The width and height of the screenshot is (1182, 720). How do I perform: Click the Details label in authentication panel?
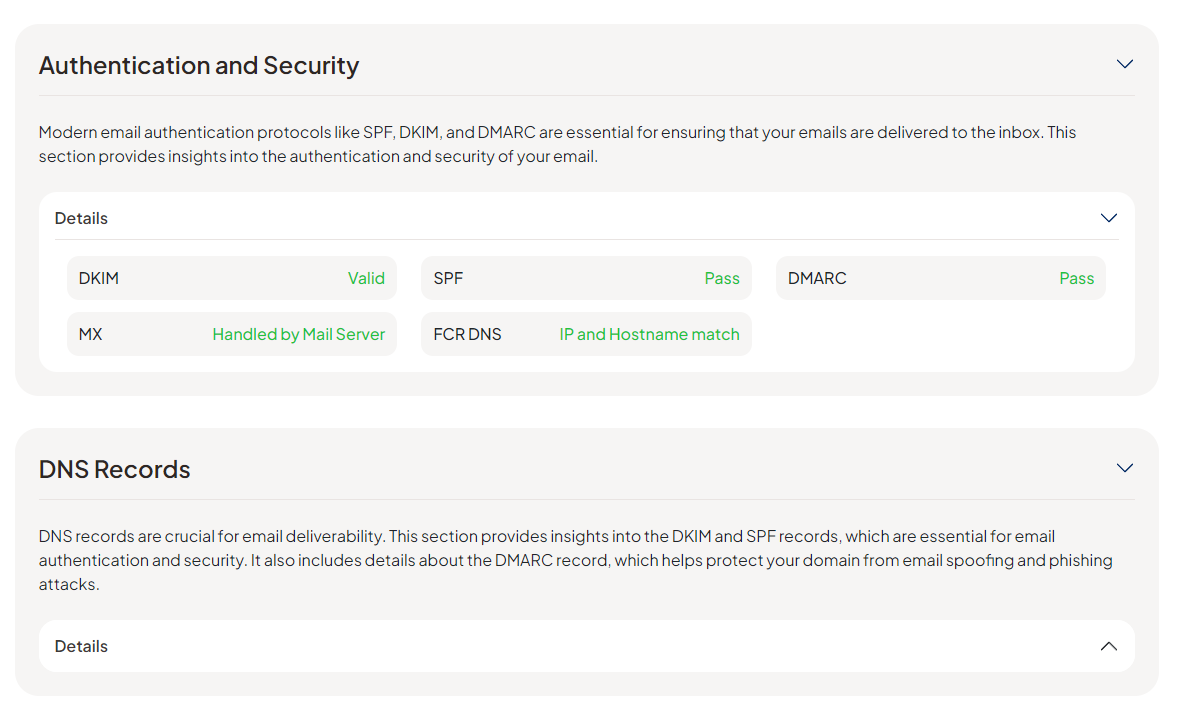click(x=81, y=218)
